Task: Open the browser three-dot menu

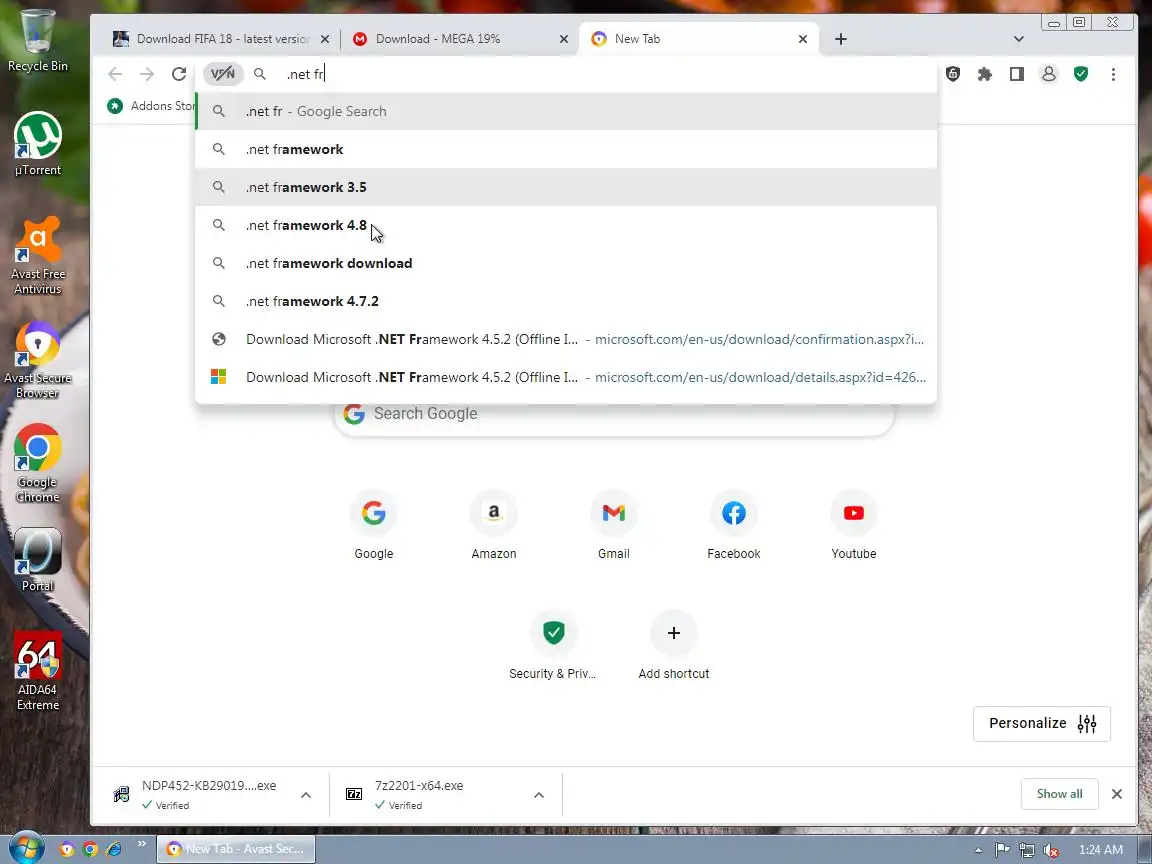Action: 1113,73
